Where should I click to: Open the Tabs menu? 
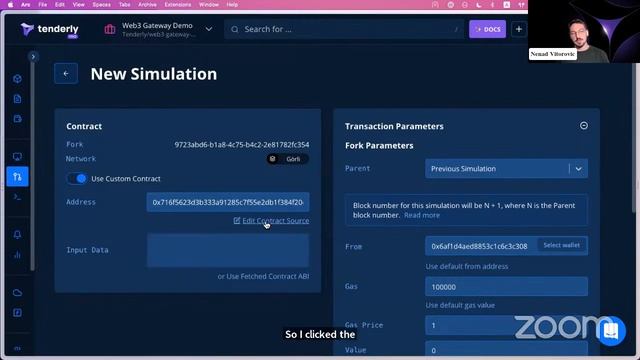tap(124, 4)
